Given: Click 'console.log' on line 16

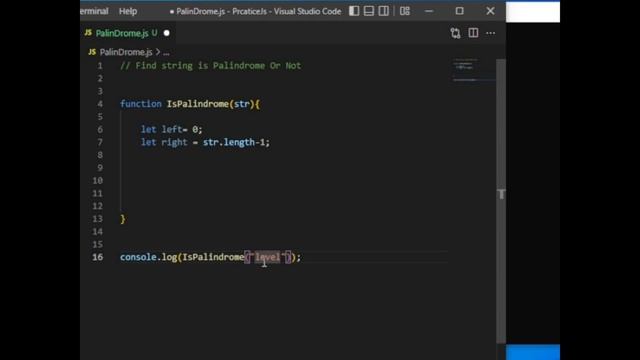Looking at the screenshot, I should pos(148,257).
